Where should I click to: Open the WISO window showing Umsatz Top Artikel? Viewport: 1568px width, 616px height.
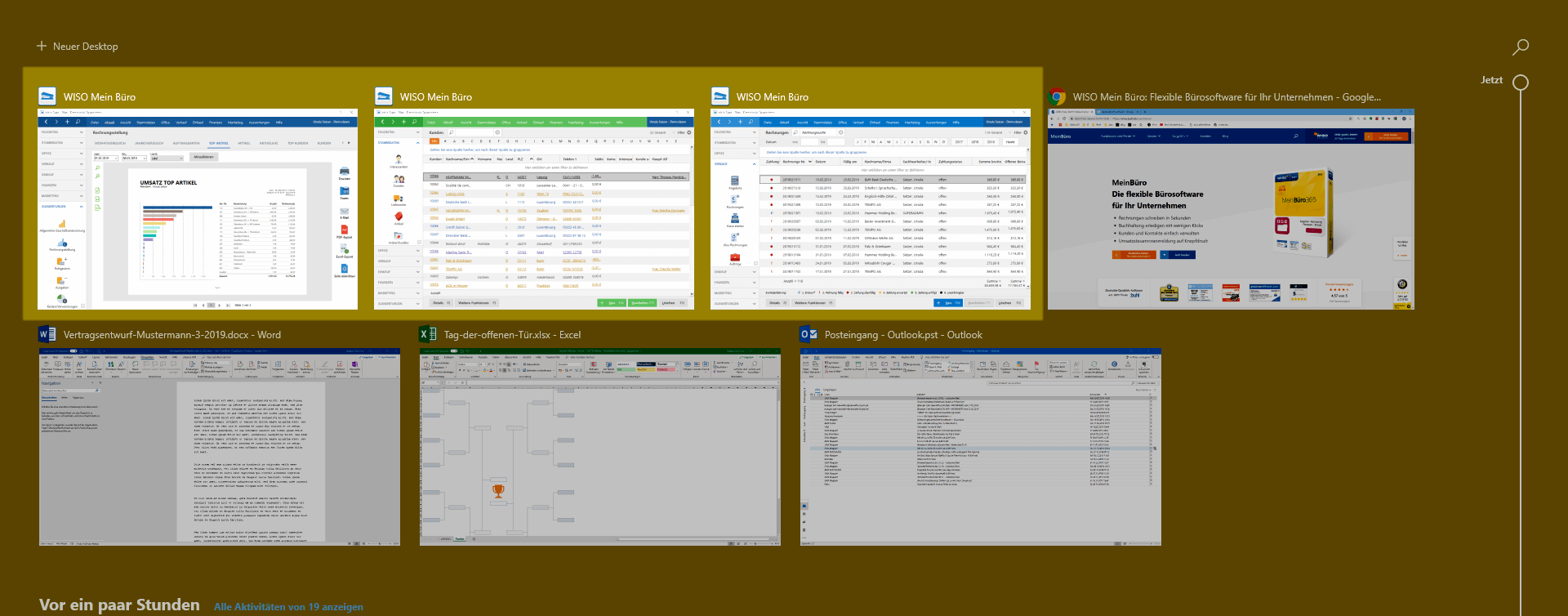198,209
